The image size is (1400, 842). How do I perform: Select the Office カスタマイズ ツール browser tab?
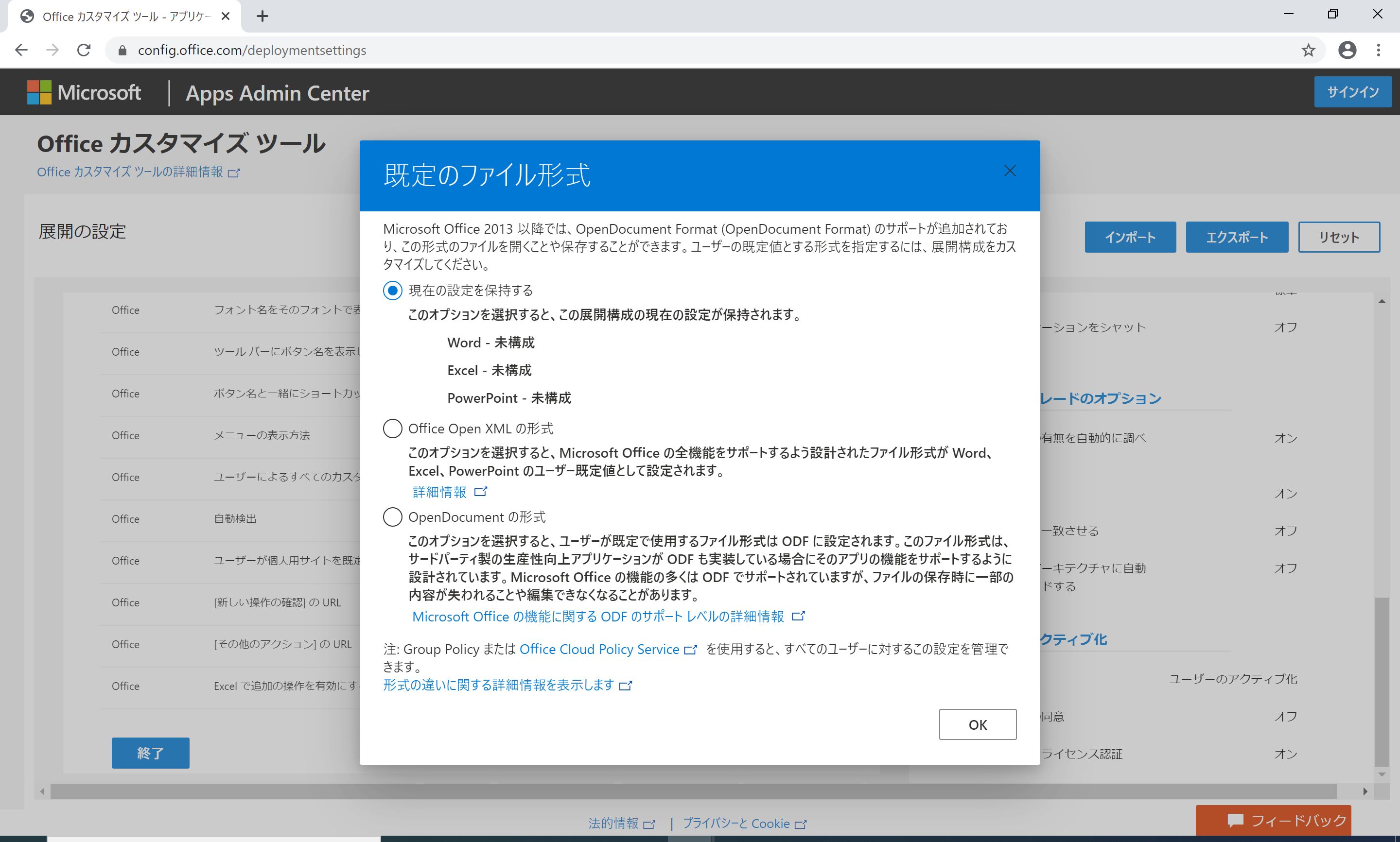pos(123,17)
